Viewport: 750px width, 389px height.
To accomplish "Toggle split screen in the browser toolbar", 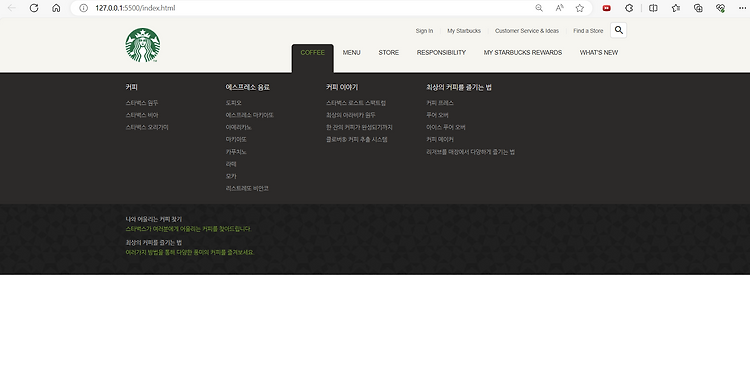I will 653,8.
